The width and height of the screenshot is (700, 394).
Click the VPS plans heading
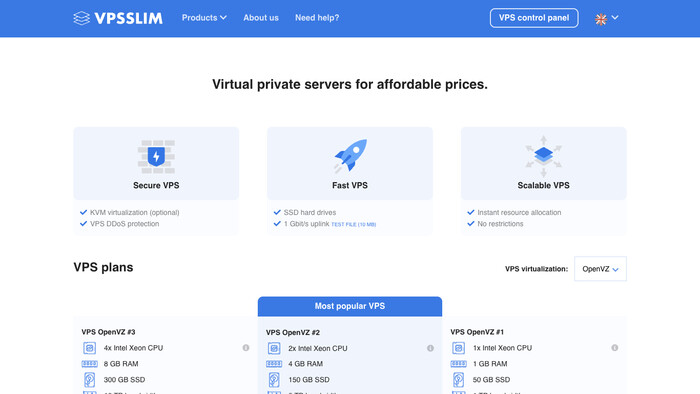pos(103,267)
